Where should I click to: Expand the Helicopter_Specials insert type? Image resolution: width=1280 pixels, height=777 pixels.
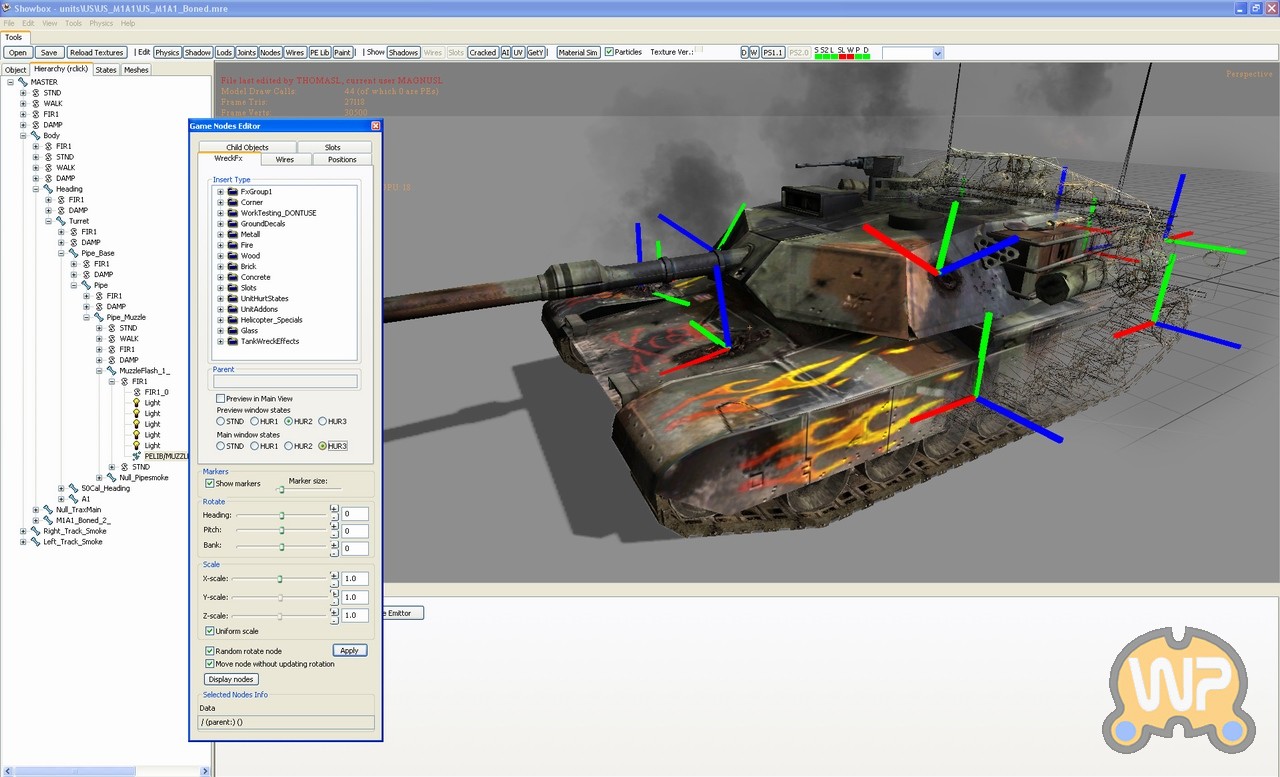click(x=220, y=320)
